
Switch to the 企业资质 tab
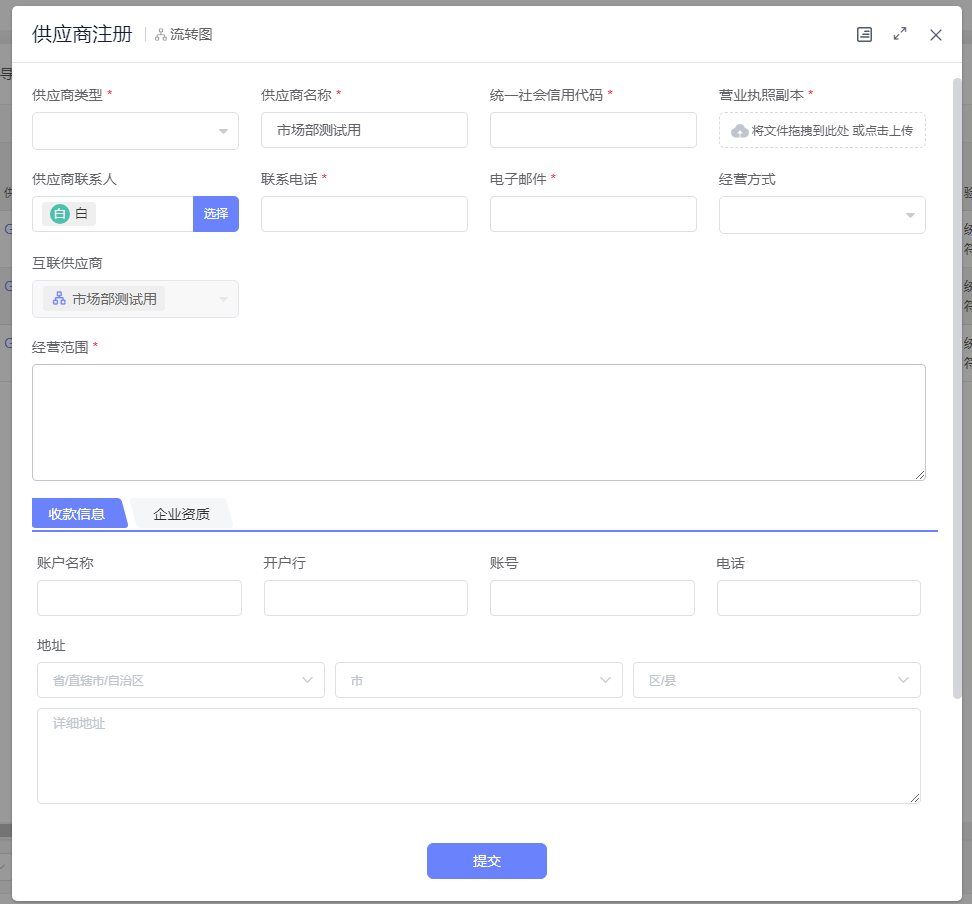click(181, 514)
